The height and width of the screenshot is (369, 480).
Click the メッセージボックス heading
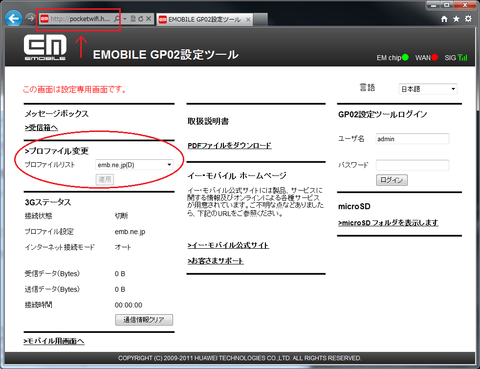tap(57, 114)
